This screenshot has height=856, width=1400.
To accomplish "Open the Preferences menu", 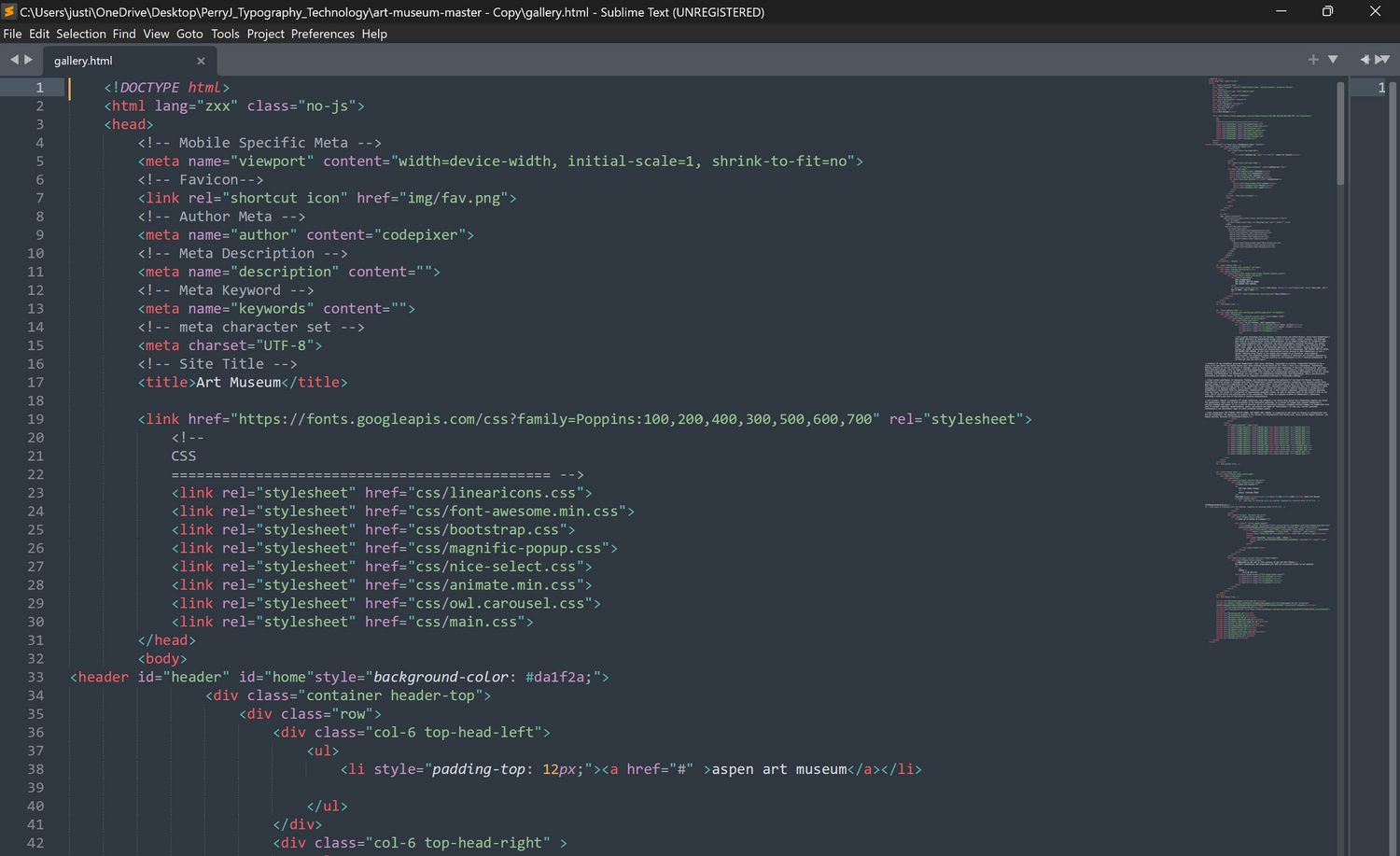I will click(323, 34).
